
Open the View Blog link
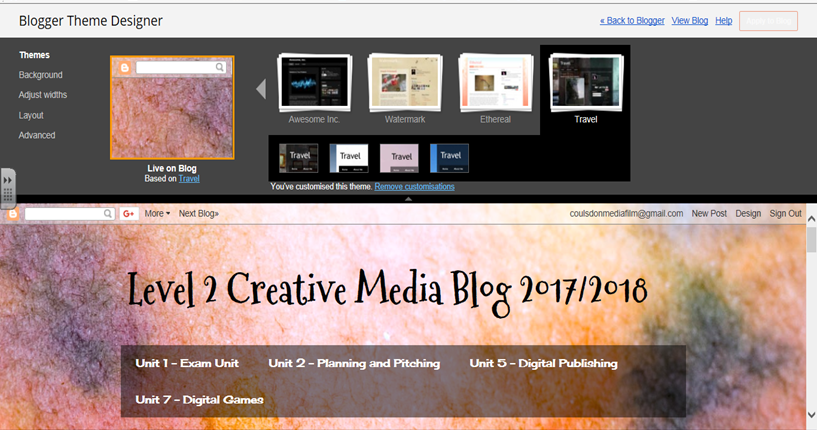coord(689,20)
